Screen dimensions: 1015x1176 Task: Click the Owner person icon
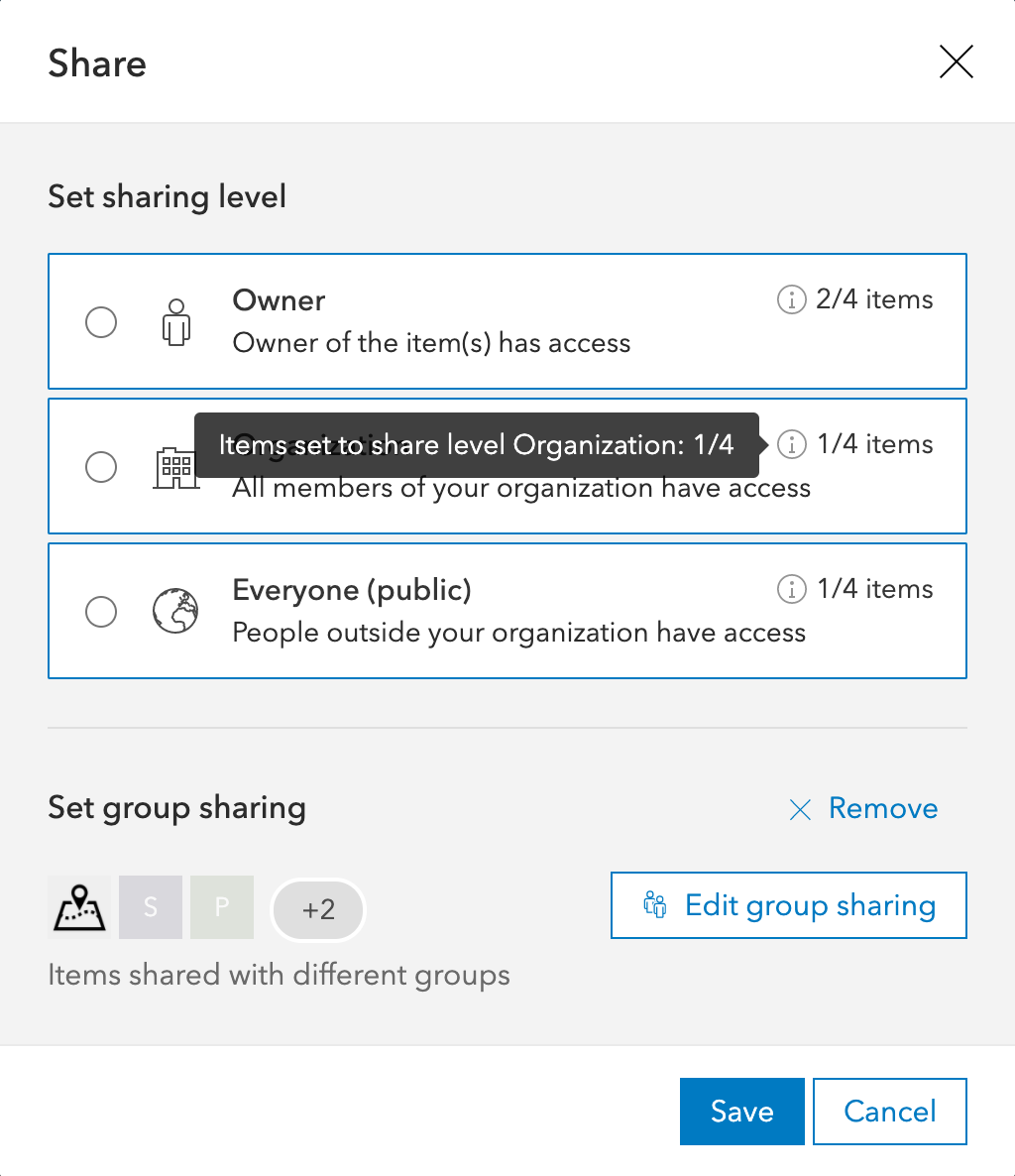tap(176, 322)
